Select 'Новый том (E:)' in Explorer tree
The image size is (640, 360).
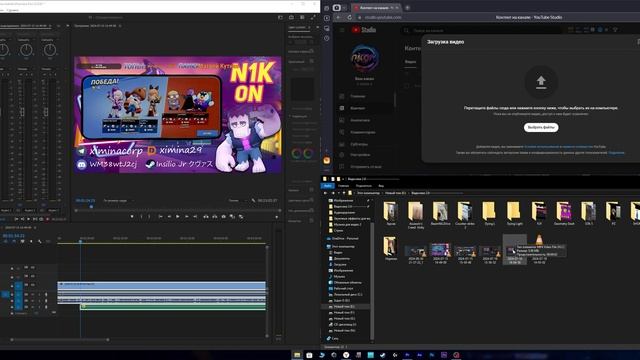tap(344, 306)
